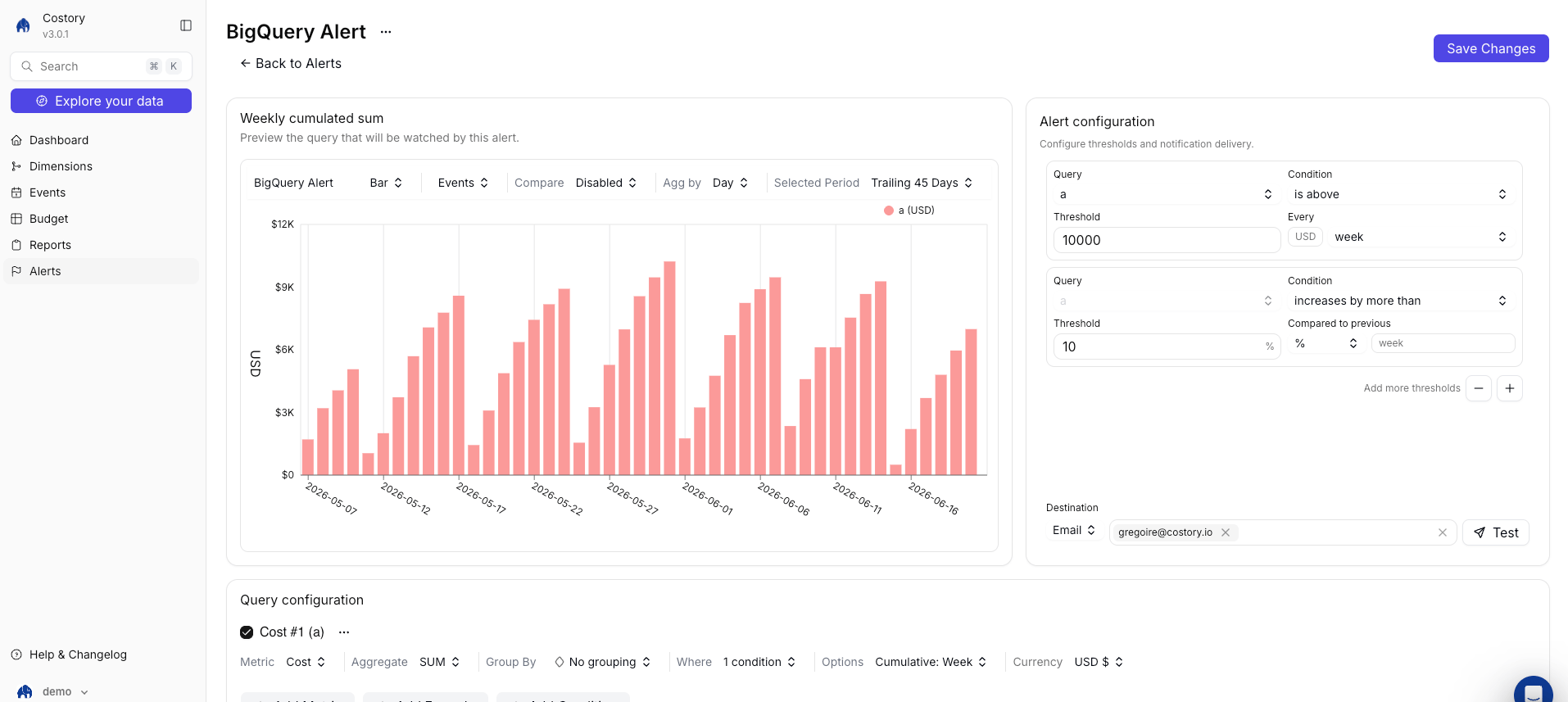Open the Bar chart type dropdown
Viewport: 1568px width, 702px height.
[386, 183]
